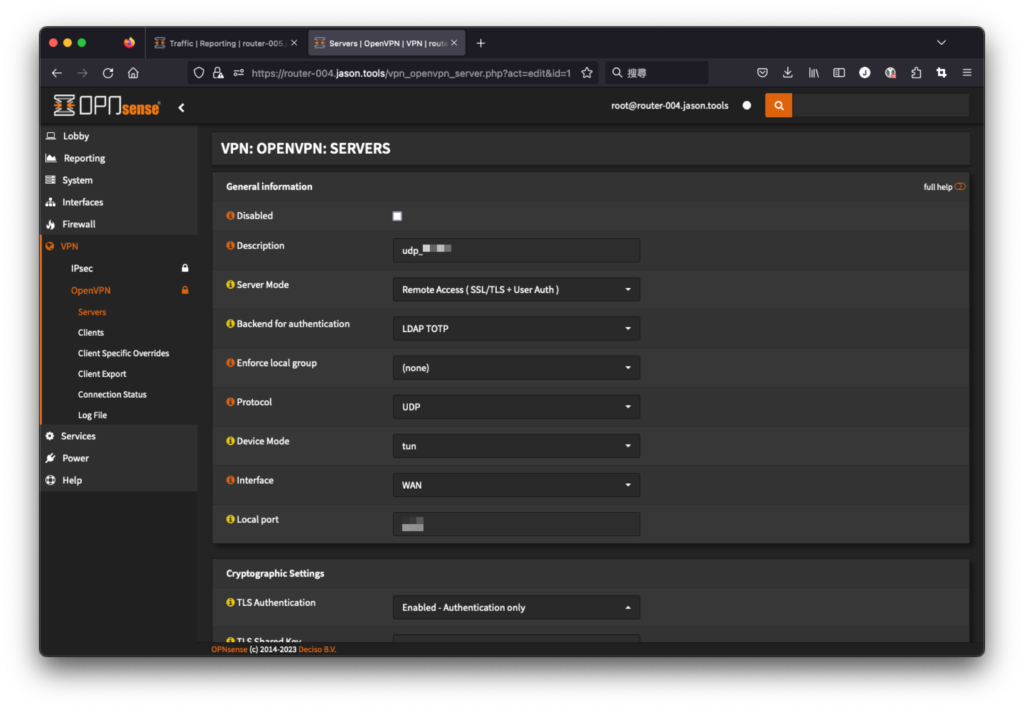Open the Firefox hamburger menu
1024x709 pixels.
[967, 73]
